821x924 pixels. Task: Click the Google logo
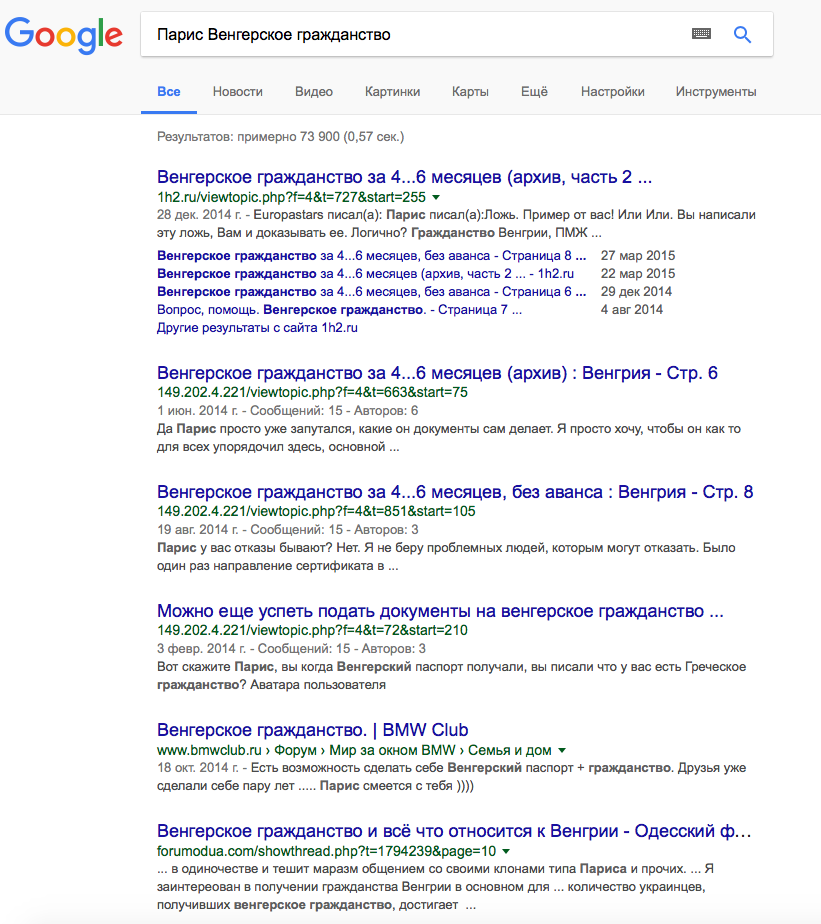pos(64,35)
